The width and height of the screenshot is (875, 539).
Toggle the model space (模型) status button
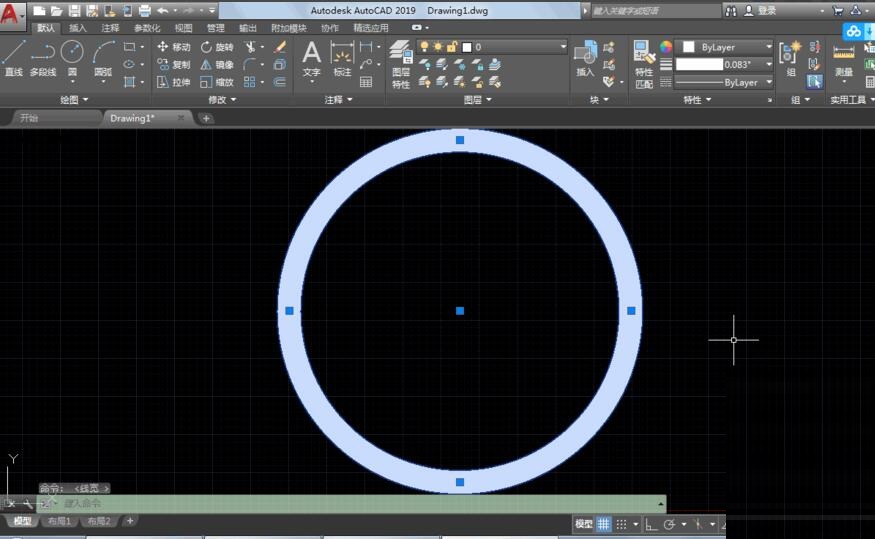pyautogui.click(x=584, y=524)
